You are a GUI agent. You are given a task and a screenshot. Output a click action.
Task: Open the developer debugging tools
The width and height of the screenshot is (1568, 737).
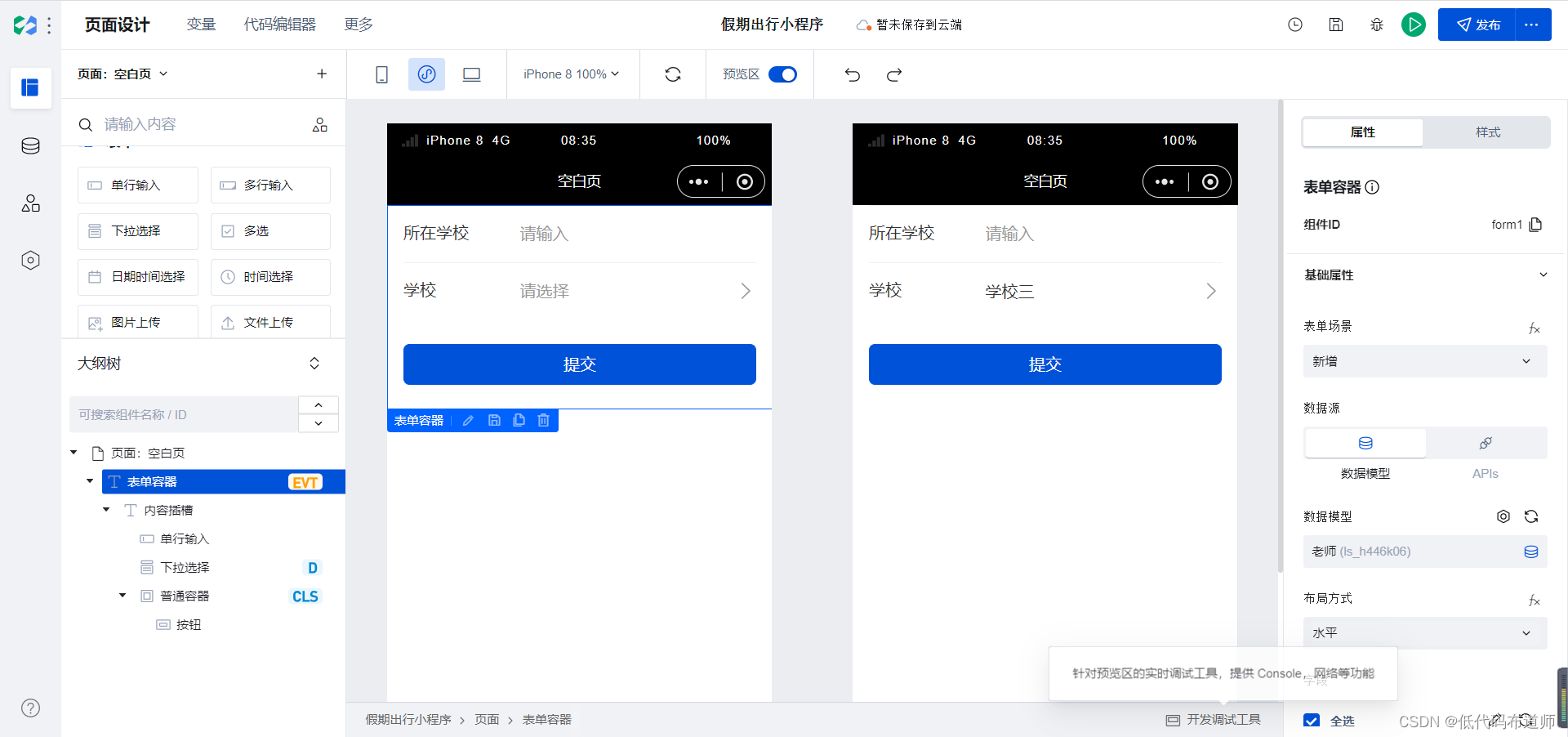coord(1214,720)
